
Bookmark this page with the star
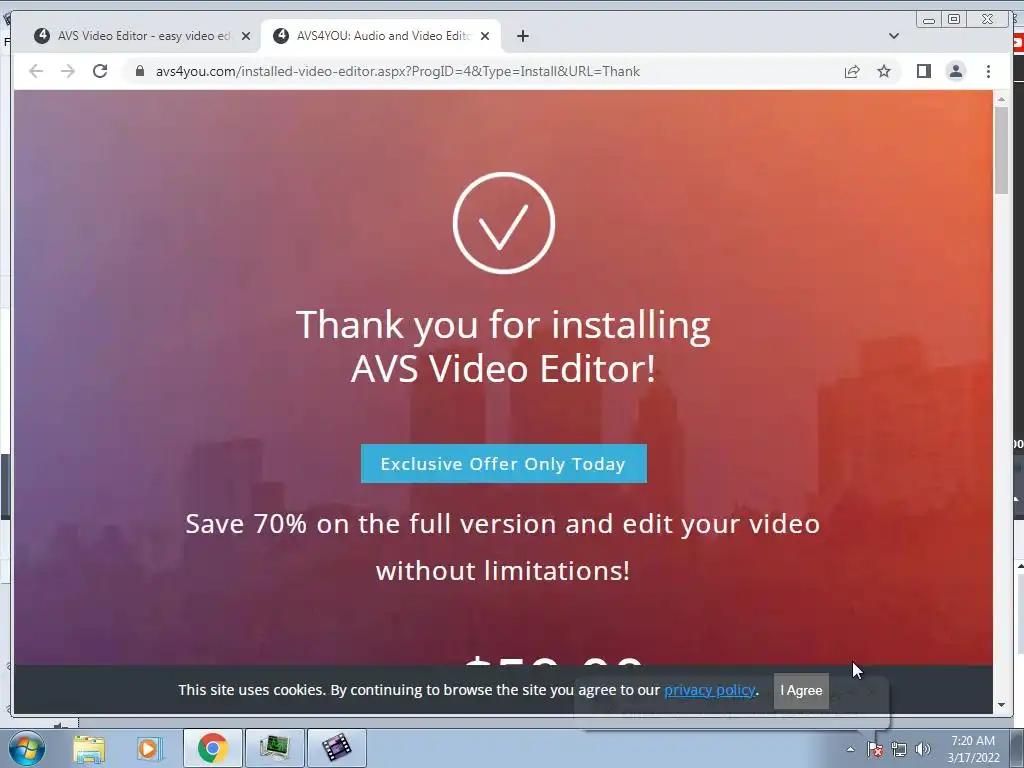coord(884,71)
